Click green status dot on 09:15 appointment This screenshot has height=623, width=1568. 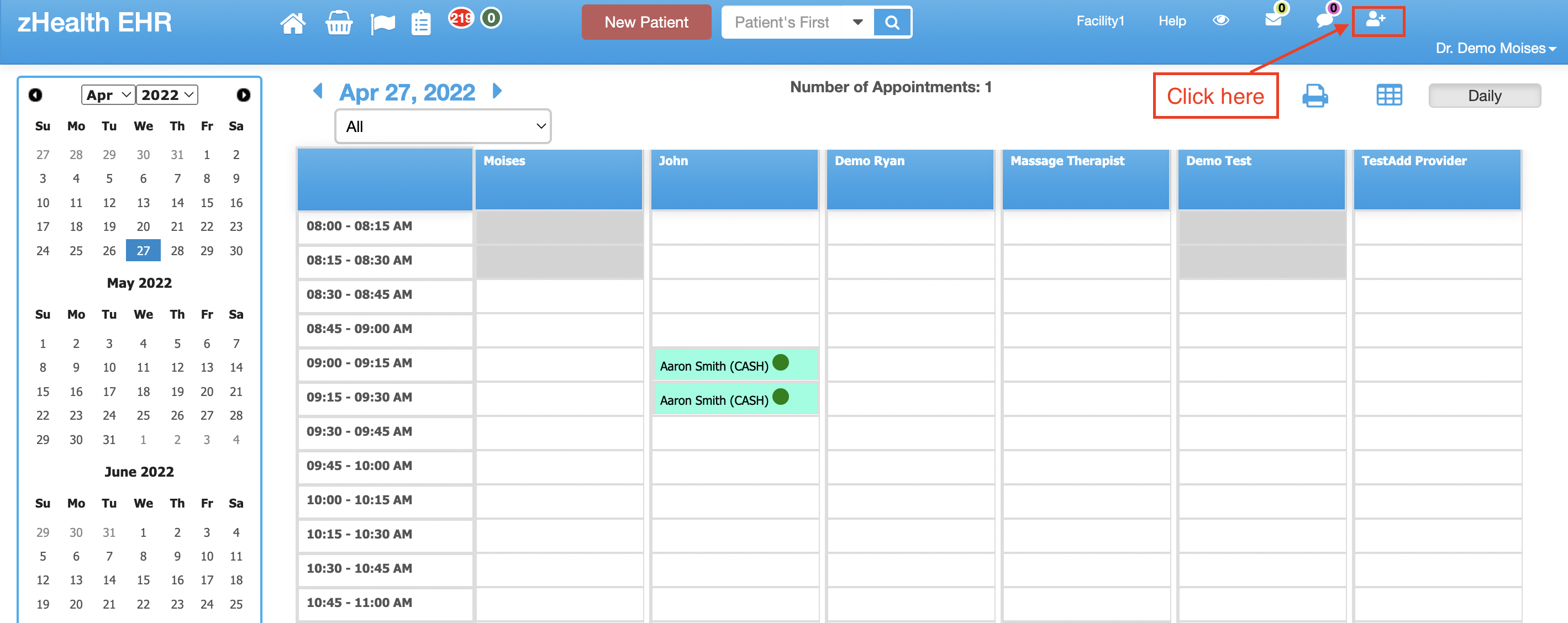[x=780, y=397]
